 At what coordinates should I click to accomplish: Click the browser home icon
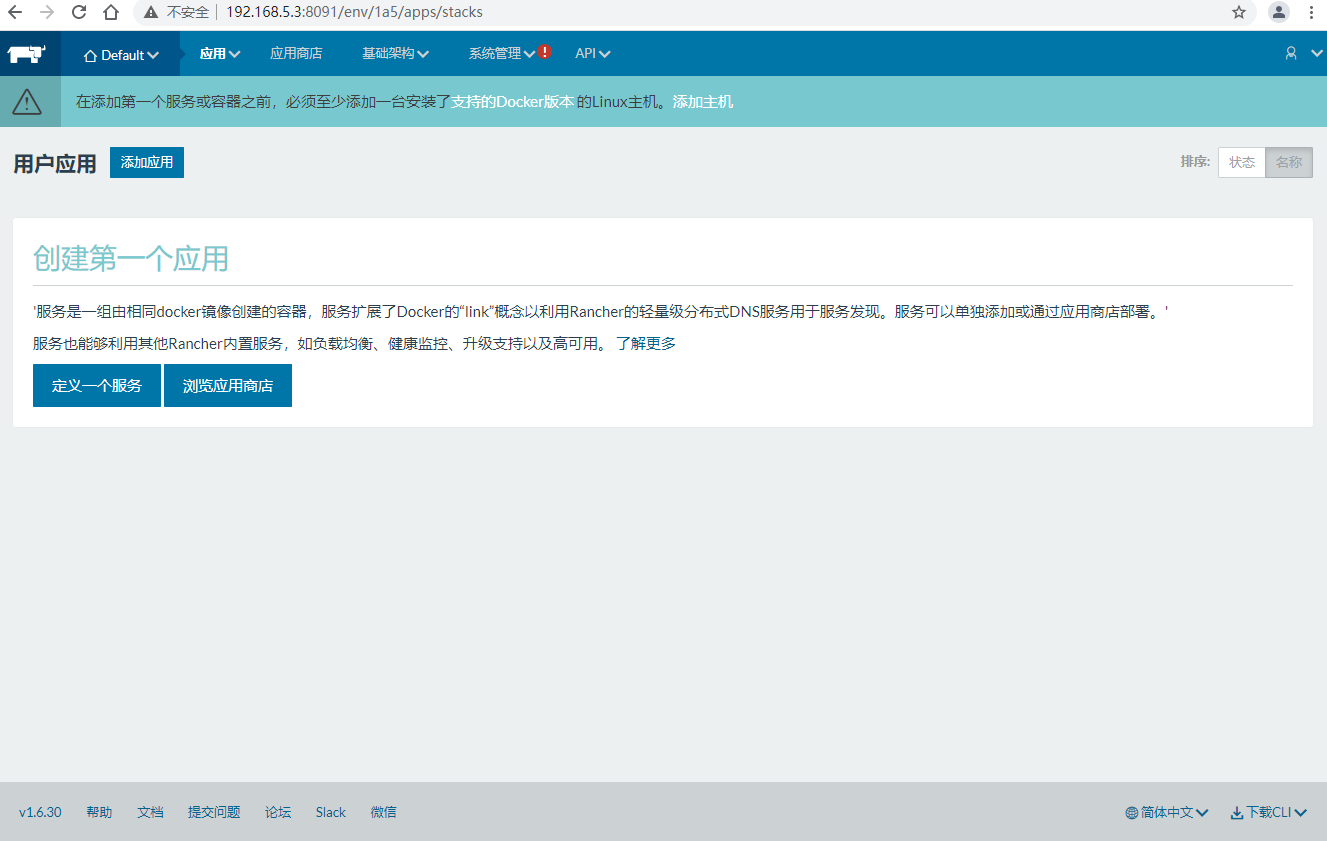111,13
